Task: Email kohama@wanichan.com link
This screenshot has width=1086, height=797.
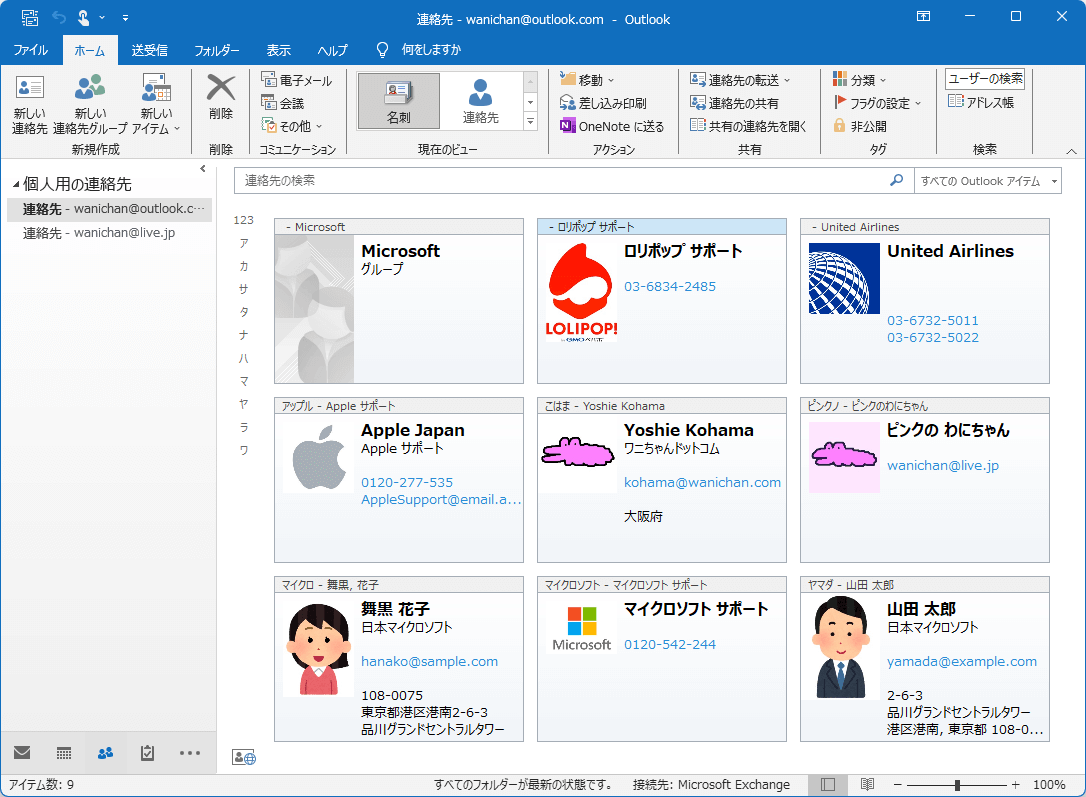Action: point(702,483)
